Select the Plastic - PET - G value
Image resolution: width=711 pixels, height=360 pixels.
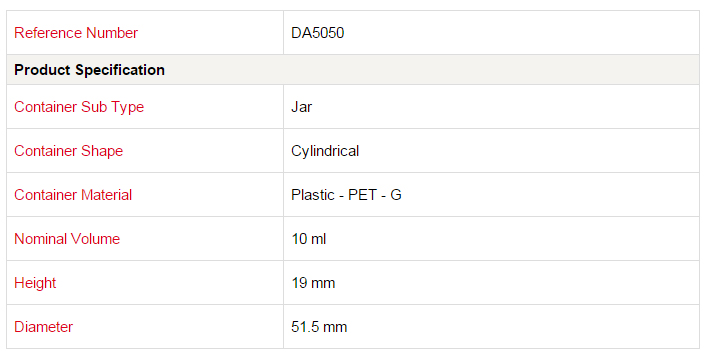(x=346, y=195)
